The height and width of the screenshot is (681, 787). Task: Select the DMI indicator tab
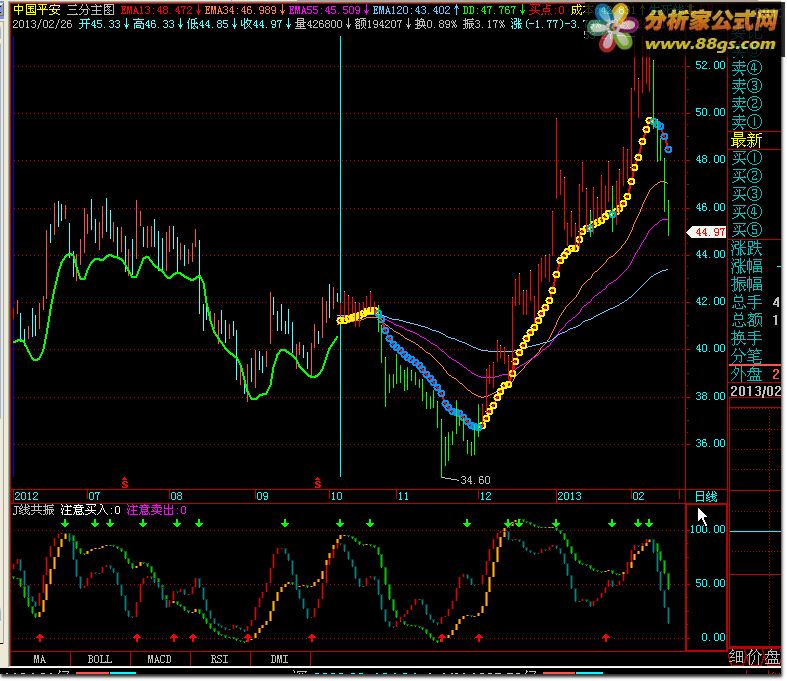280,659
